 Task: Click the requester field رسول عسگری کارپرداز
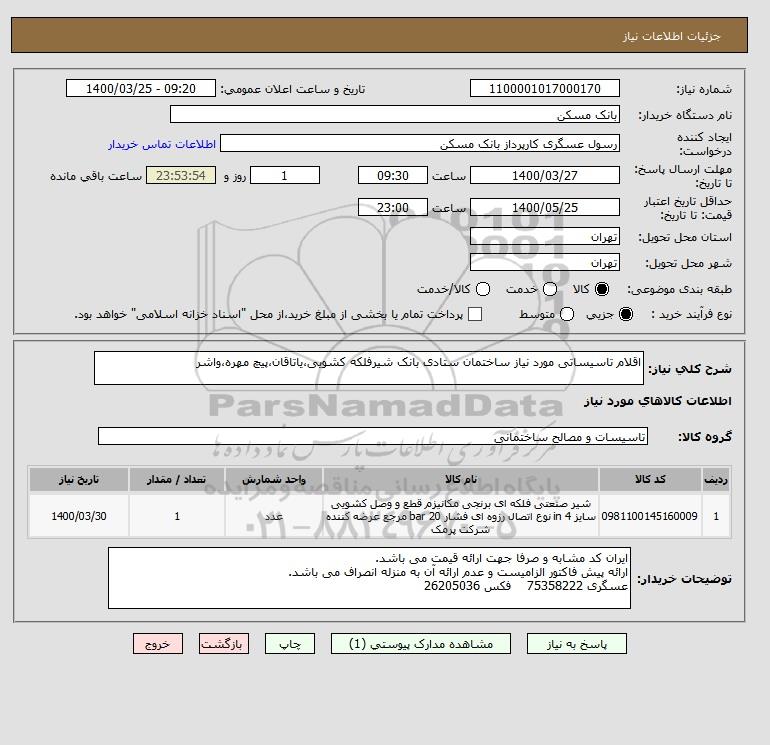(420, 143)
